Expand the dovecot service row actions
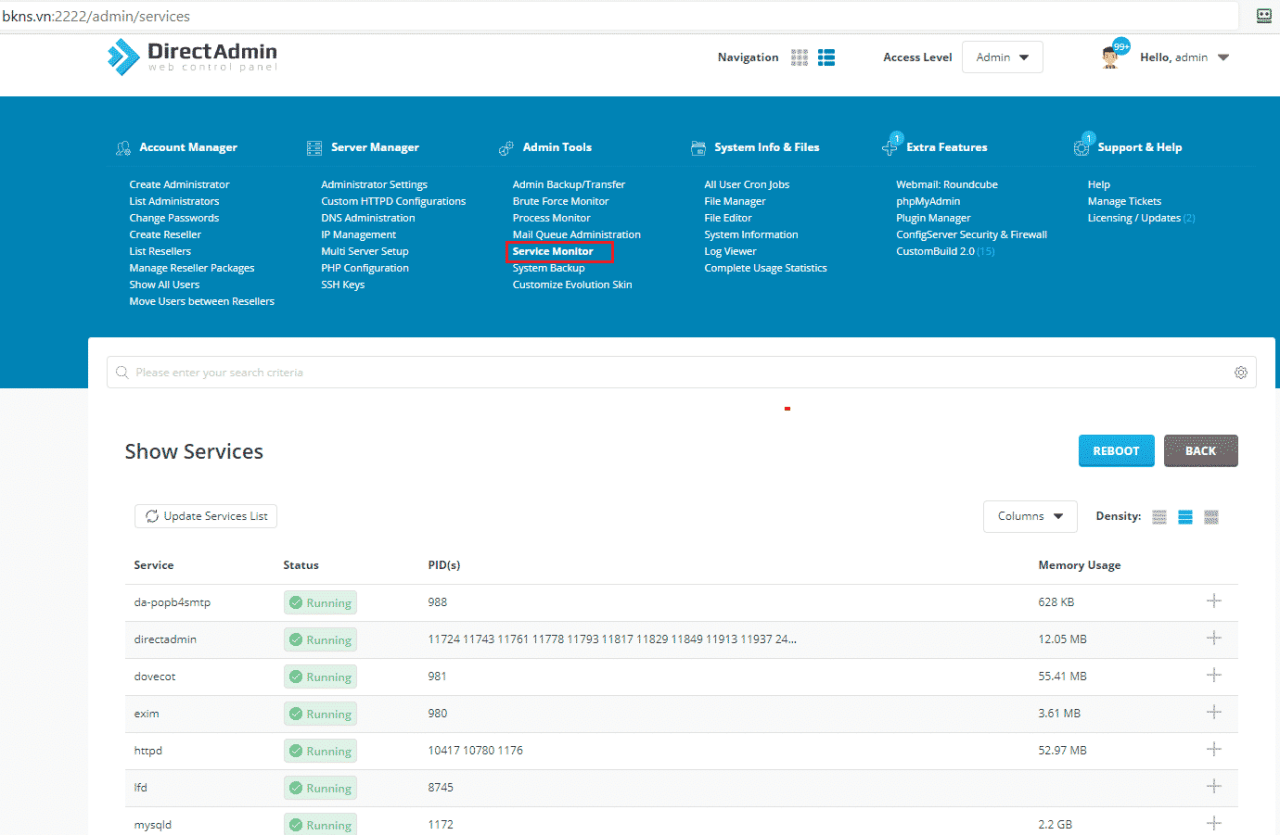Image resolution: width=1280 pixels, height=835 pixels. [1214, 675]
